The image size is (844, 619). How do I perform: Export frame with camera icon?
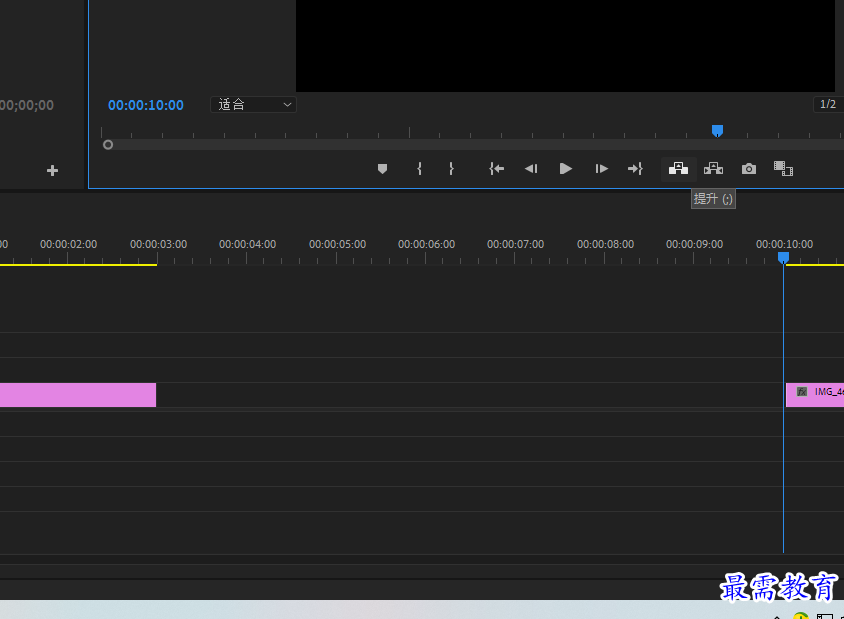[749, 169]
